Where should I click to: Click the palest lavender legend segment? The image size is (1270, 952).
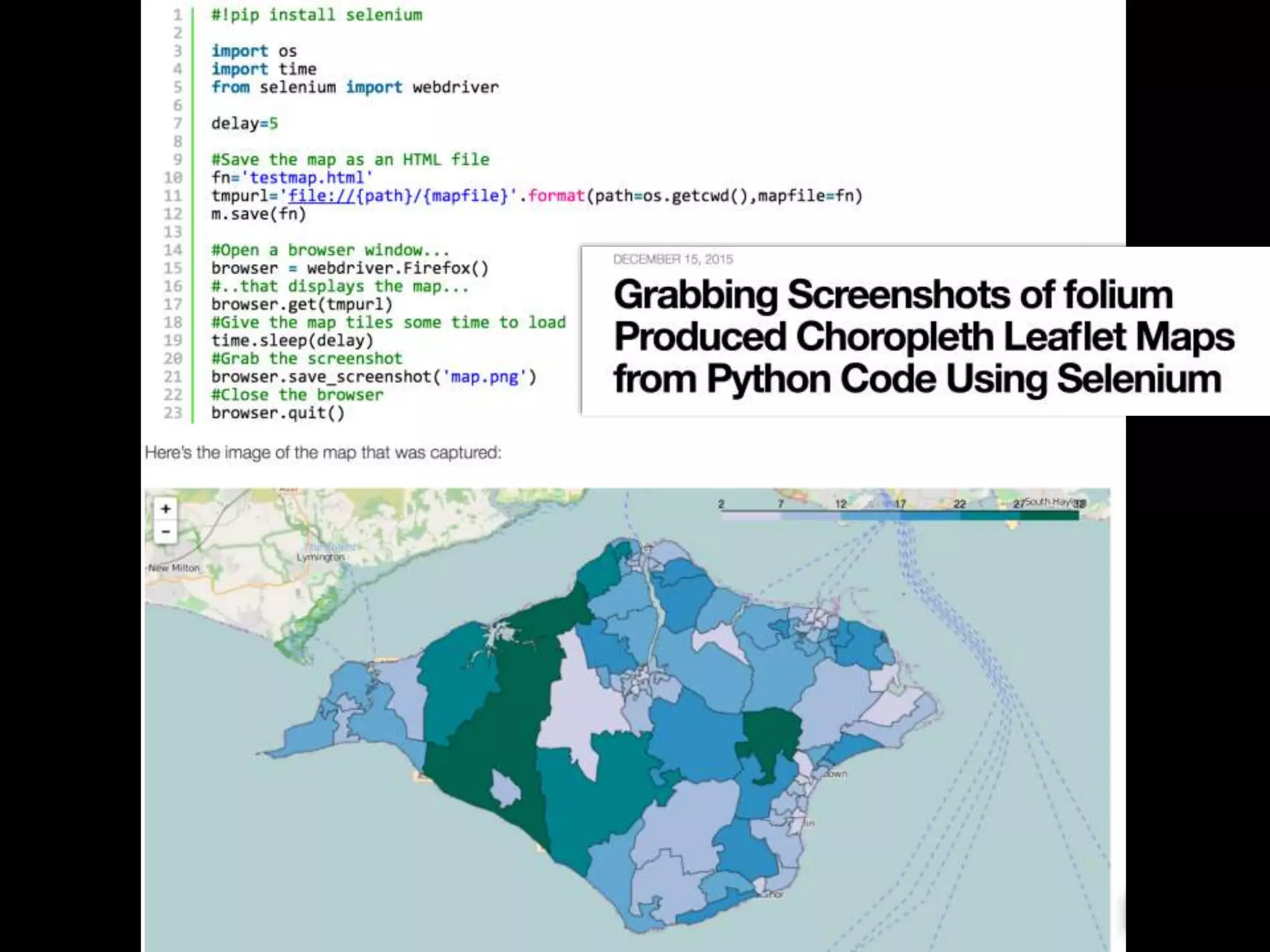coord(750,516)
